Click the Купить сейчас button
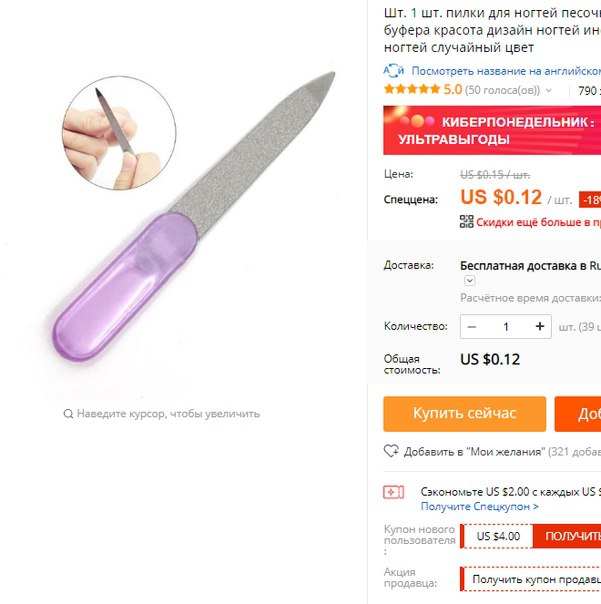Screen dimensions: 601x604 pos(465,414)
